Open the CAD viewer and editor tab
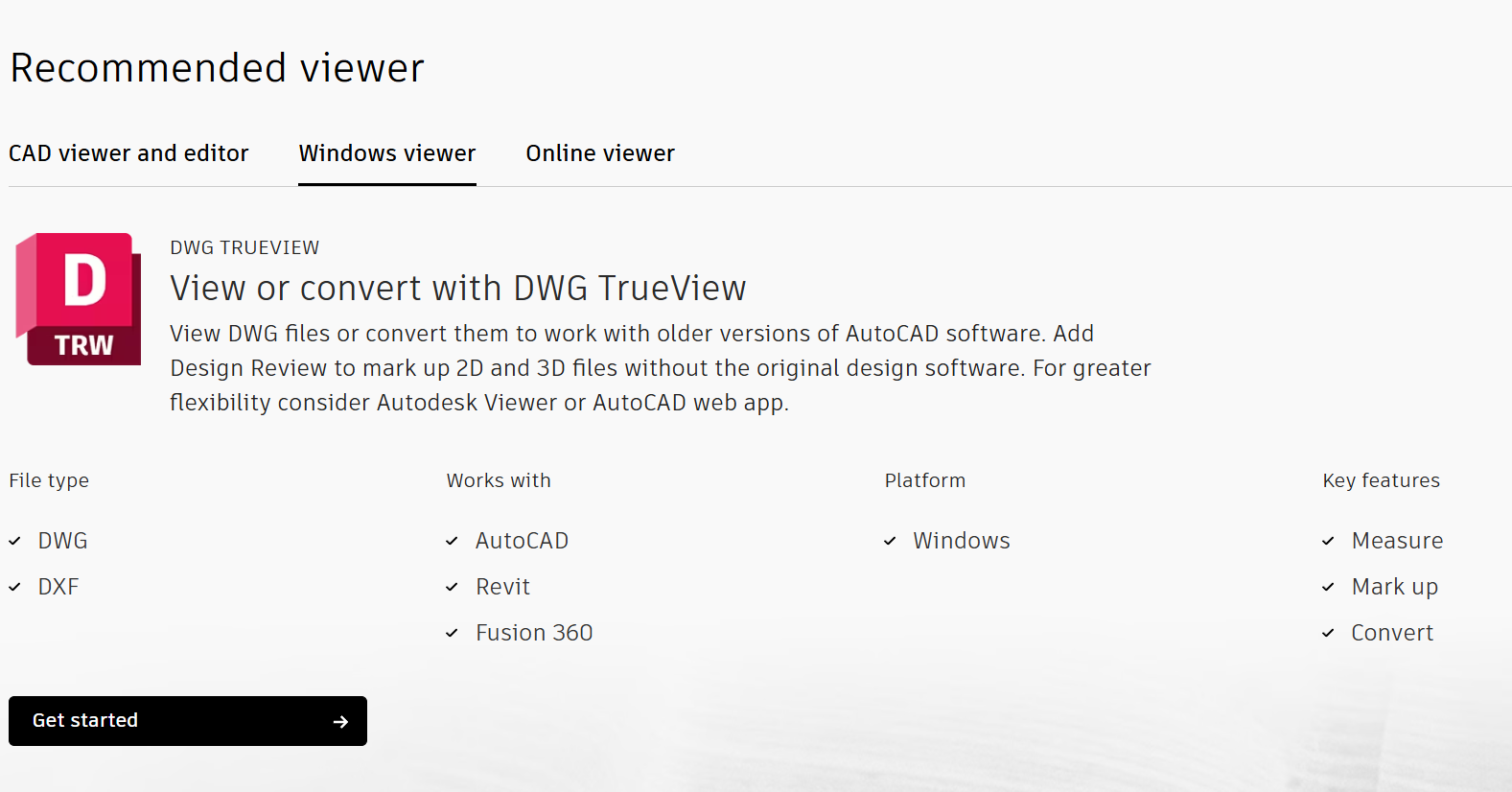The image size is (1512, 792). [128, 153]
